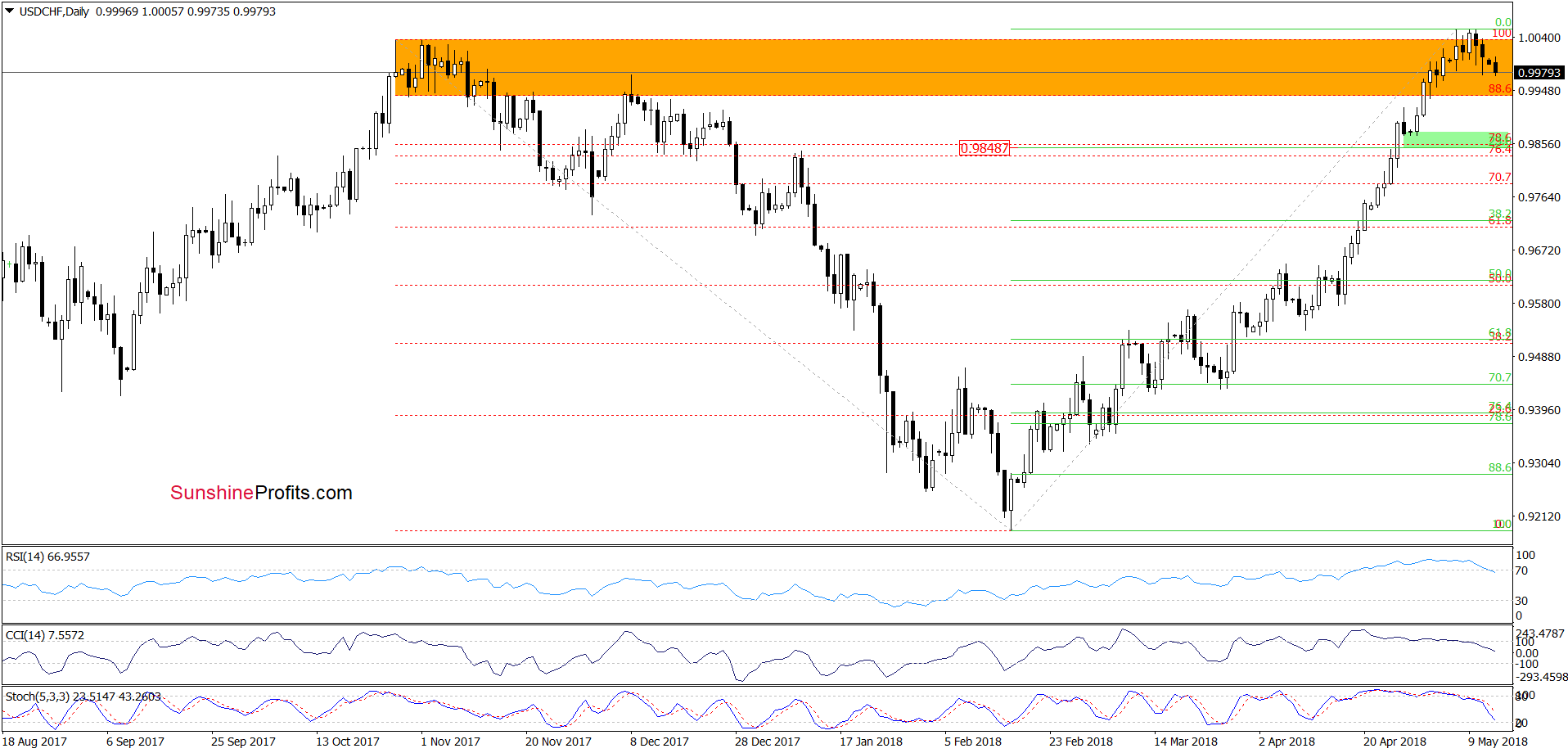Click the dropdown triangle beside USDCHF,Daily
Viewport: 1568px width, 753px height.
click(x=10, y=11)
